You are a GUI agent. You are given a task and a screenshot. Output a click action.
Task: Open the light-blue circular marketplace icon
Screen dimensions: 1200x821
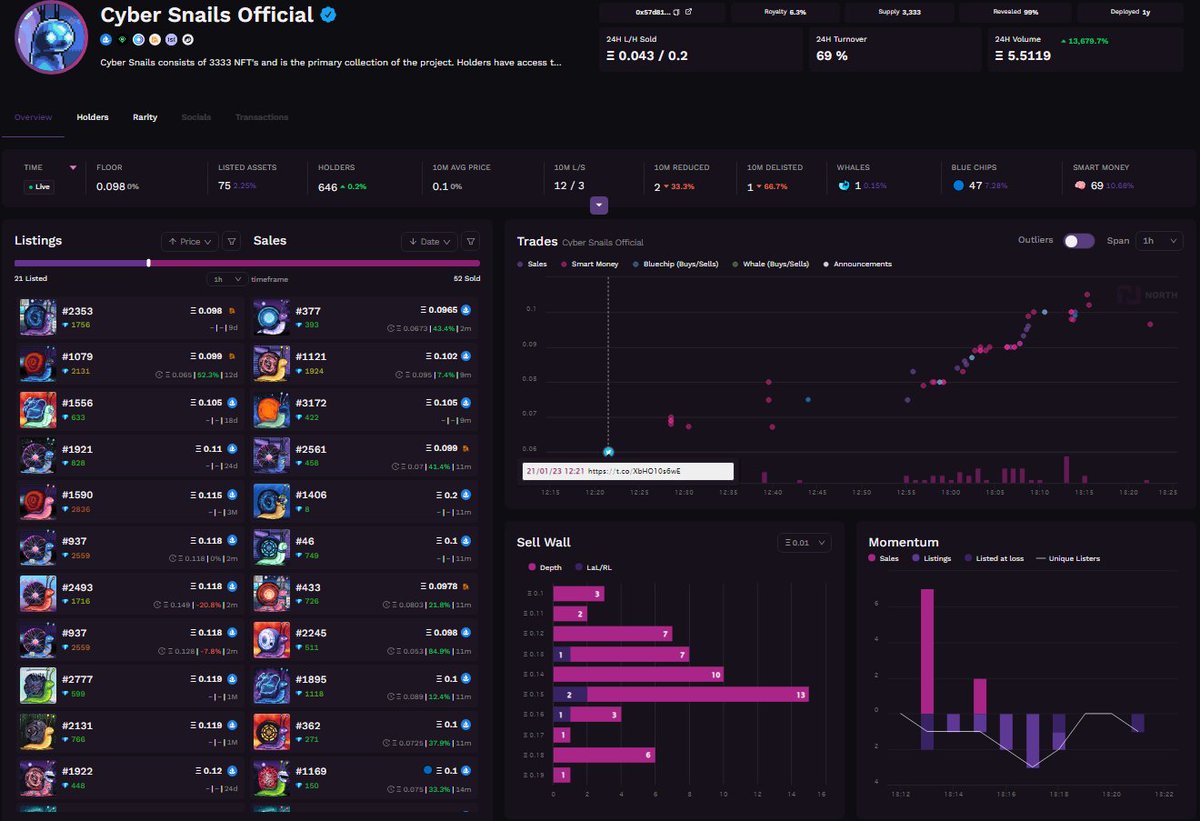[x=138, y=40]
